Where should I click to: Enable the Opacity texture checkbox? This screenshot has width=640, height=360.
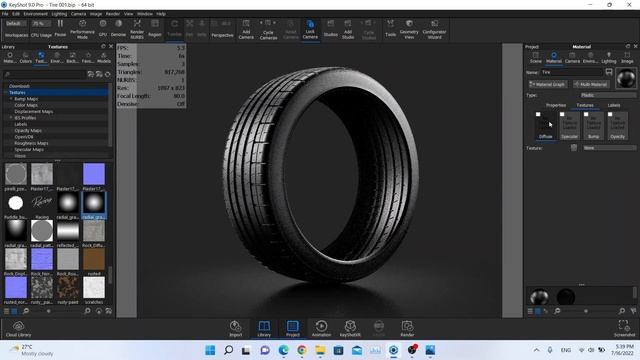[x=610, y=114]
